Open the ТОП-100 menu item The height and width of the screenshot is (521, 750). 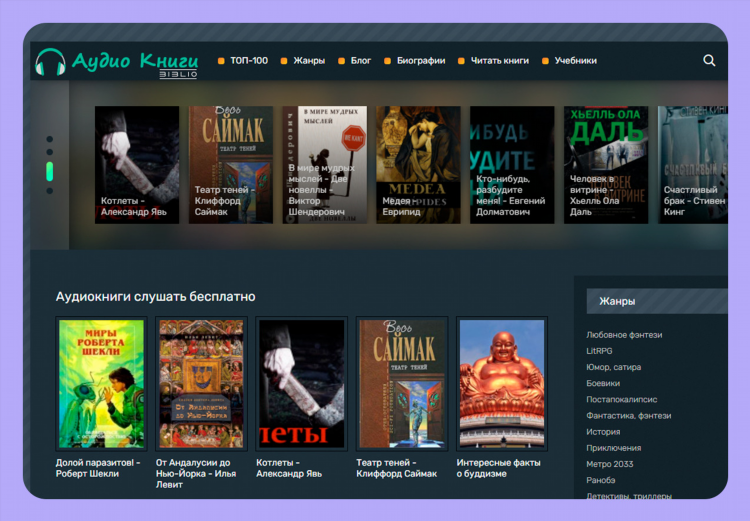click(x=249, y=61)
